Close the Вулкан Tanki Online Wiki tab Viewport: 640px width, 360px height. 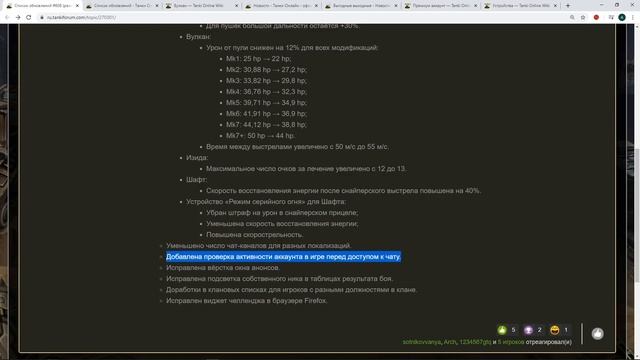(237, 6)
